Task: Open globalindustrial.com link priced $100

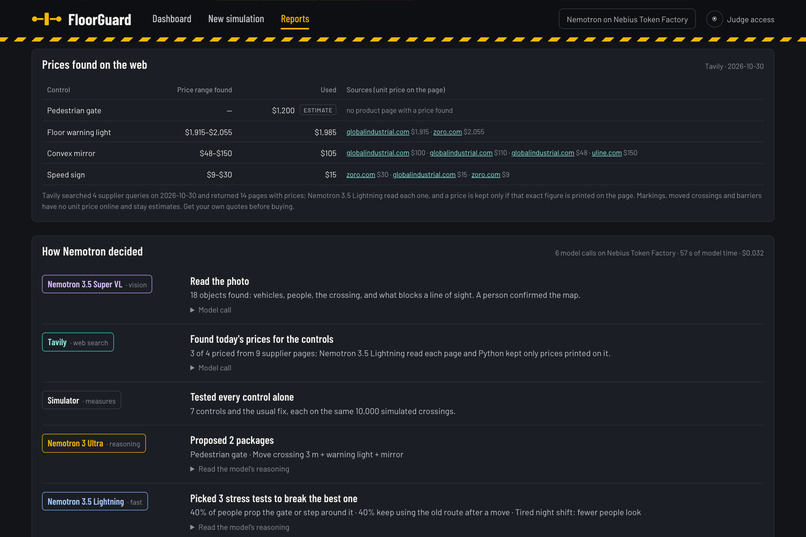Action: [x=377, y=153]
